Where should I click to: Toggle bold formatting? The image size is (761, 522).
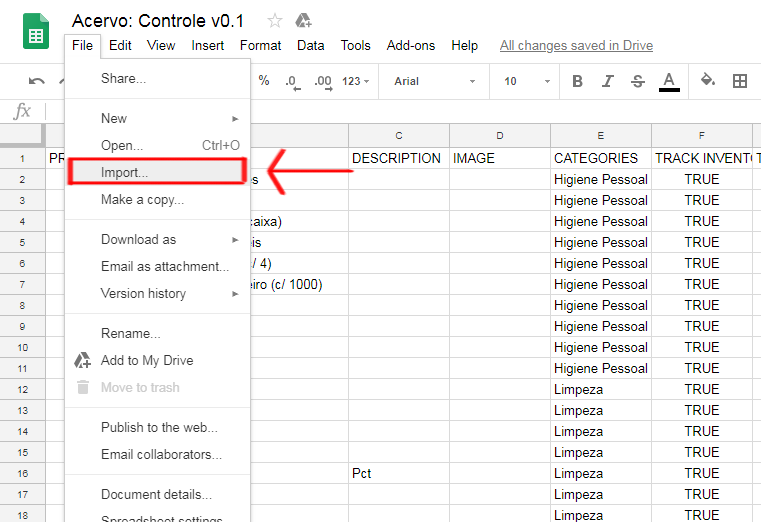577,81
